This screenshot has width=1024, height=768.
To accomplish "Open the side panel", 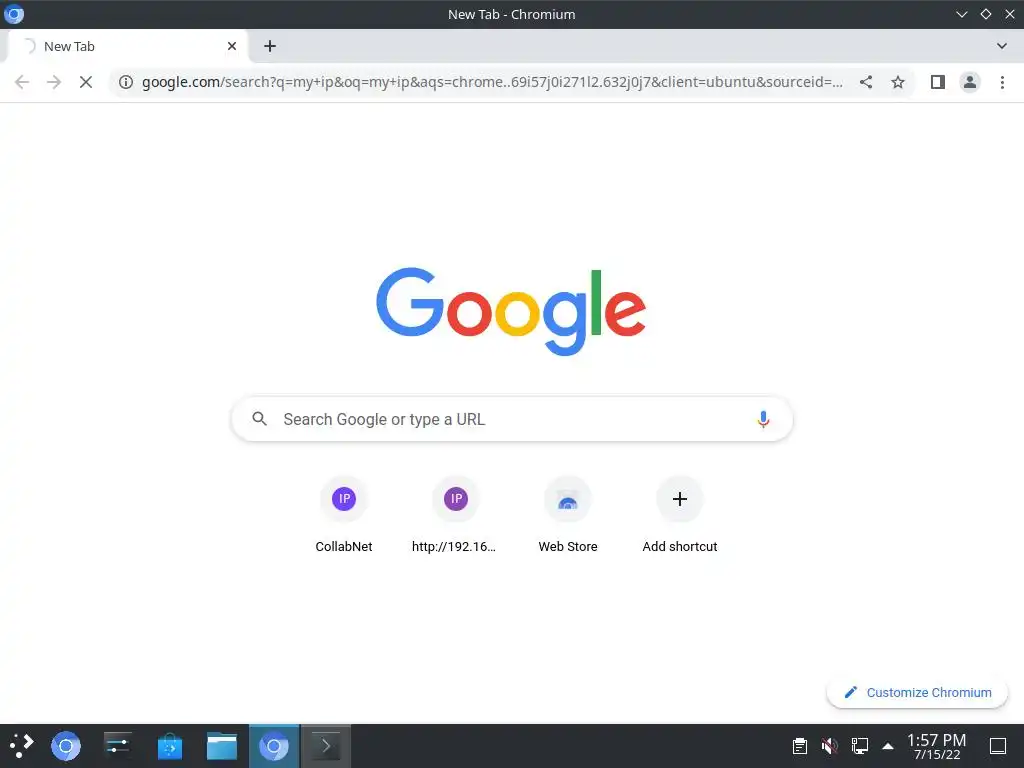I will click(938, 82).
